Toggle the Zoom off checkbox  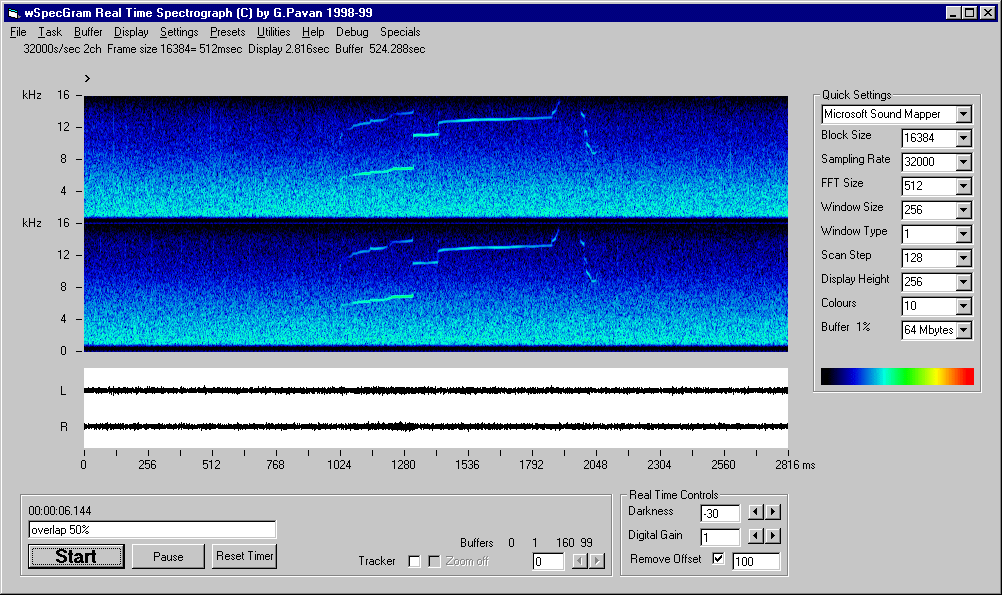tap(434, 561)
